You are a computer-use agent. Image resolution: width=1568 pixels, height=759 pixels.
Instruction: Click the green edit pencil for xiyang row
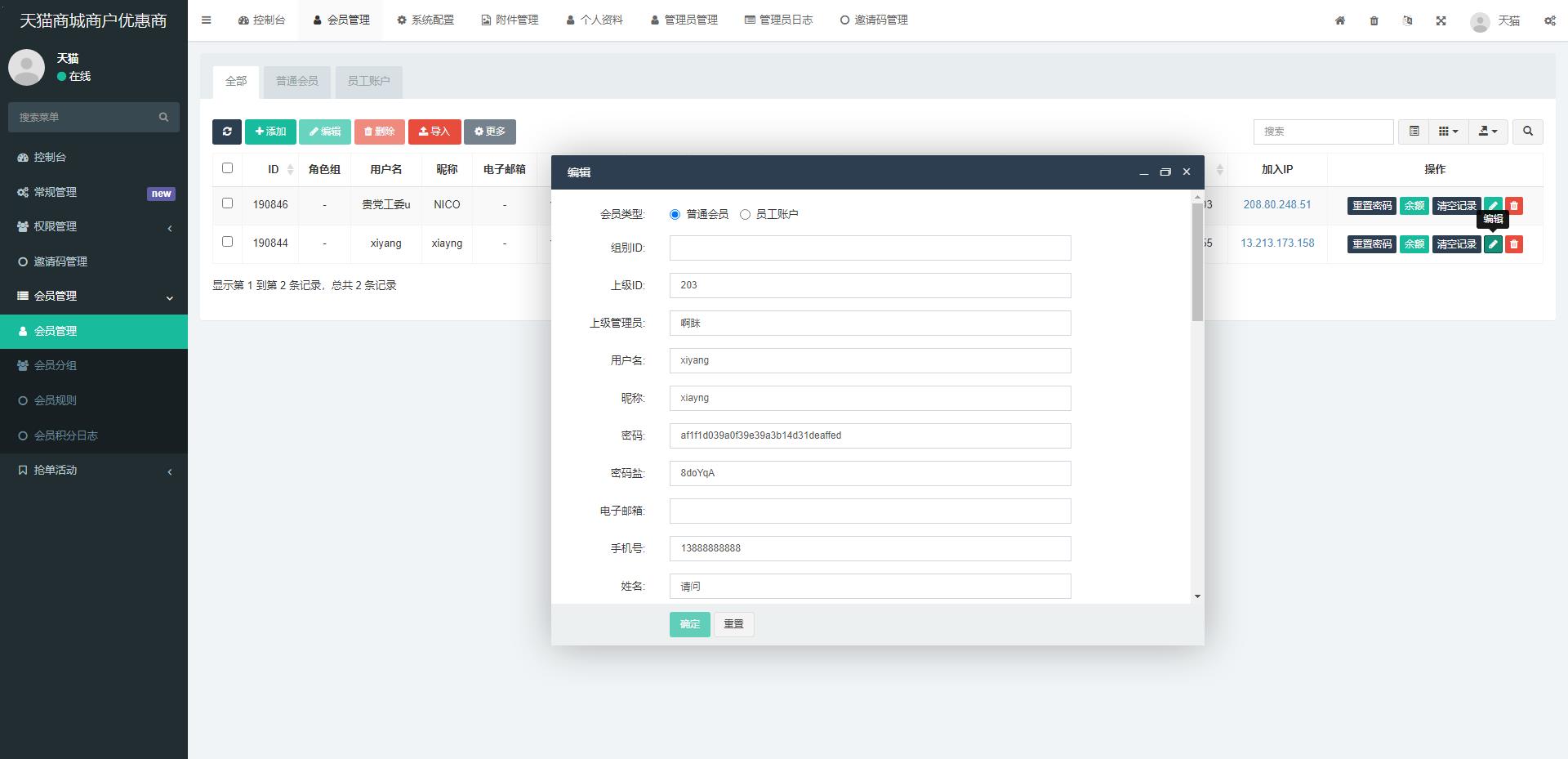(x=1493, y=244)
